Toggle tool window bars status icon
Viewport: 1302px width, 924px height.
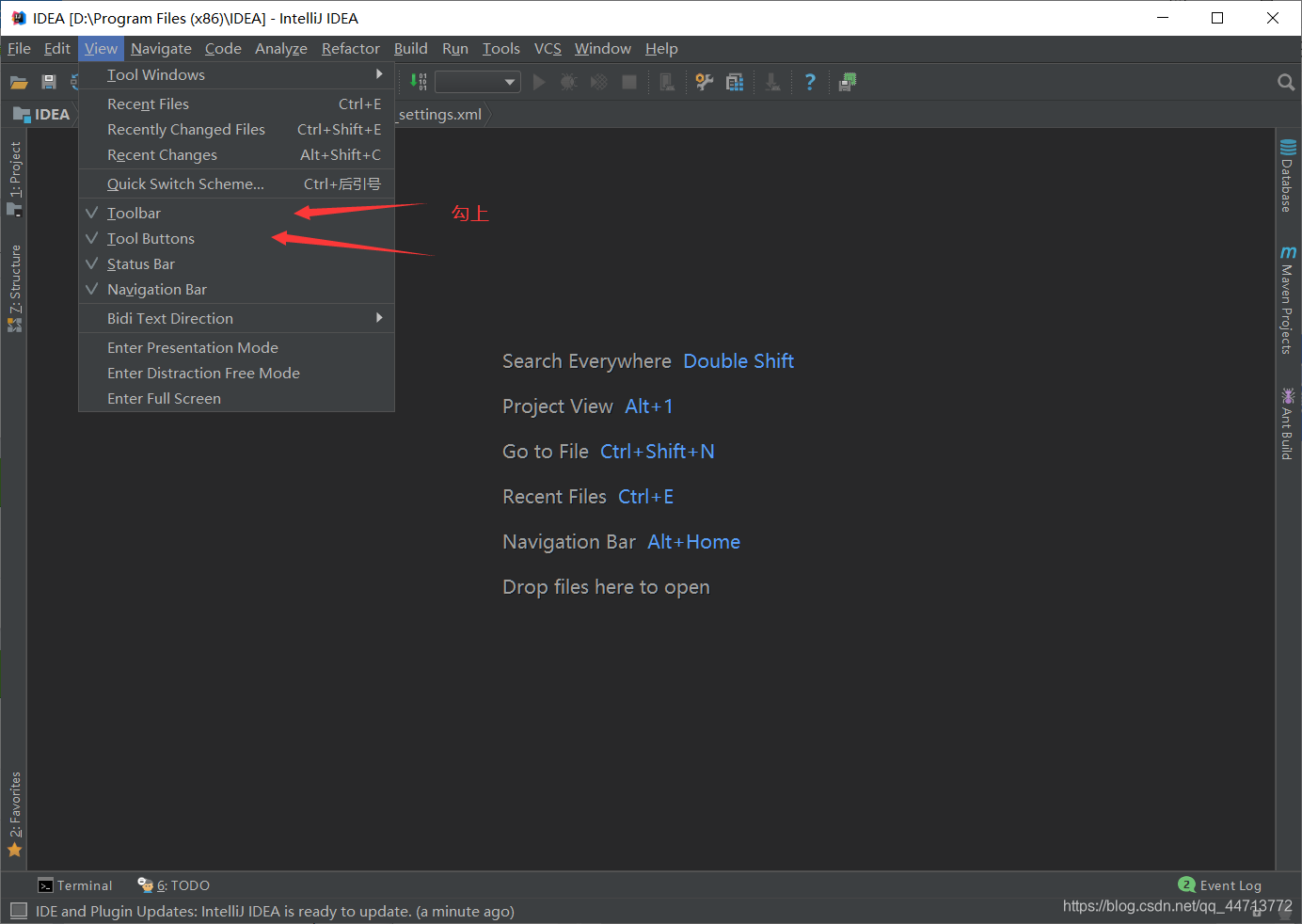[x=19, y=911]
